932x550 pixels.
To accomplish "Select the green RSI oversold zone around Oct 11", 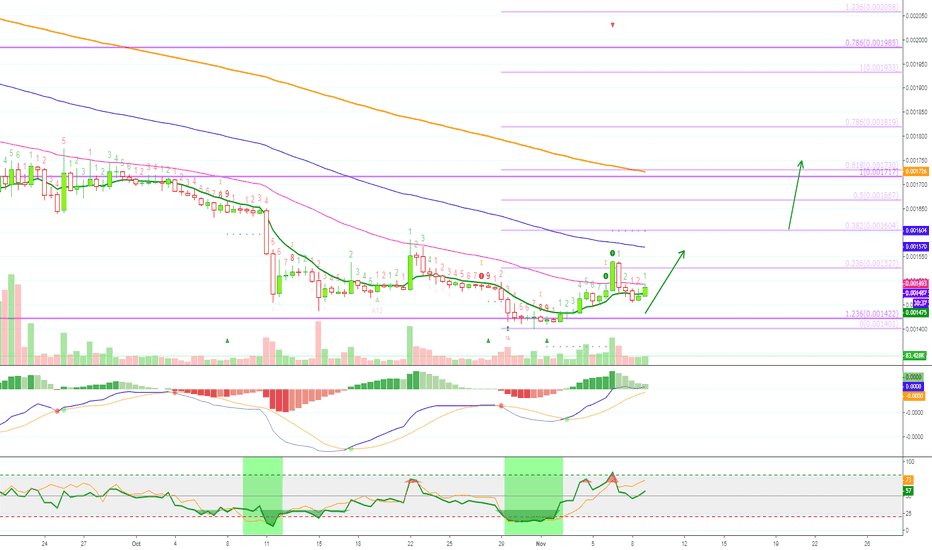I will pos(263,496).
